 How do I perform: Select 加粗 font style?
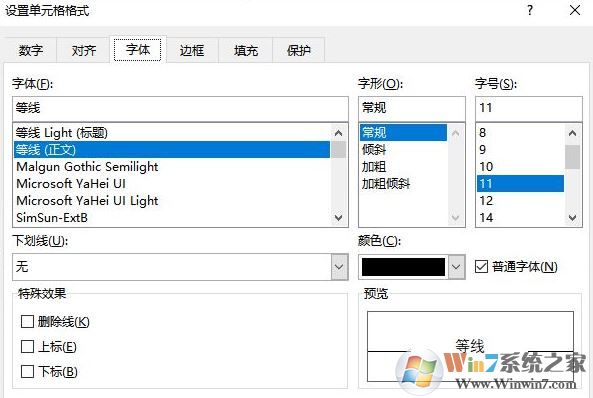[x=403, y=167]
